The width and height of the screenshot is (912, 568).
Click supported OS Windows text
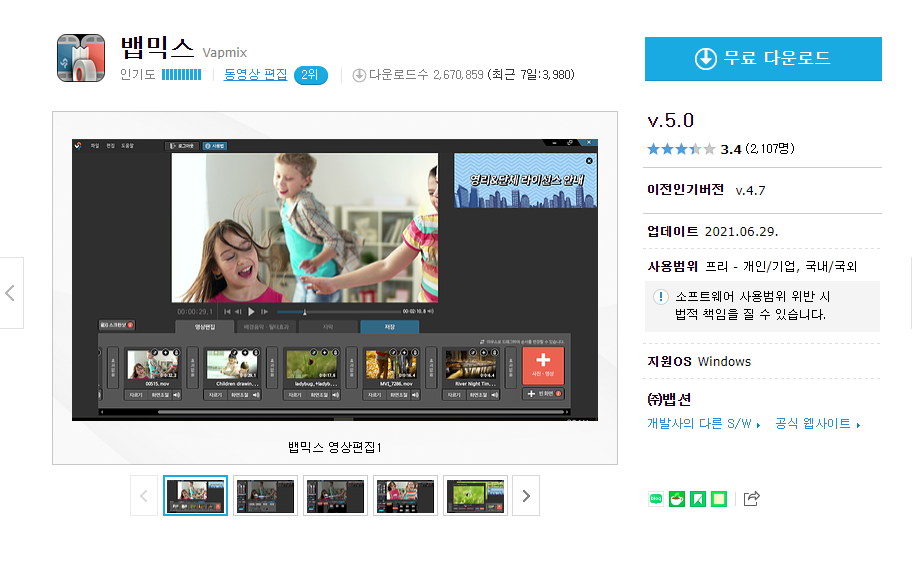(x=724, y=362)
